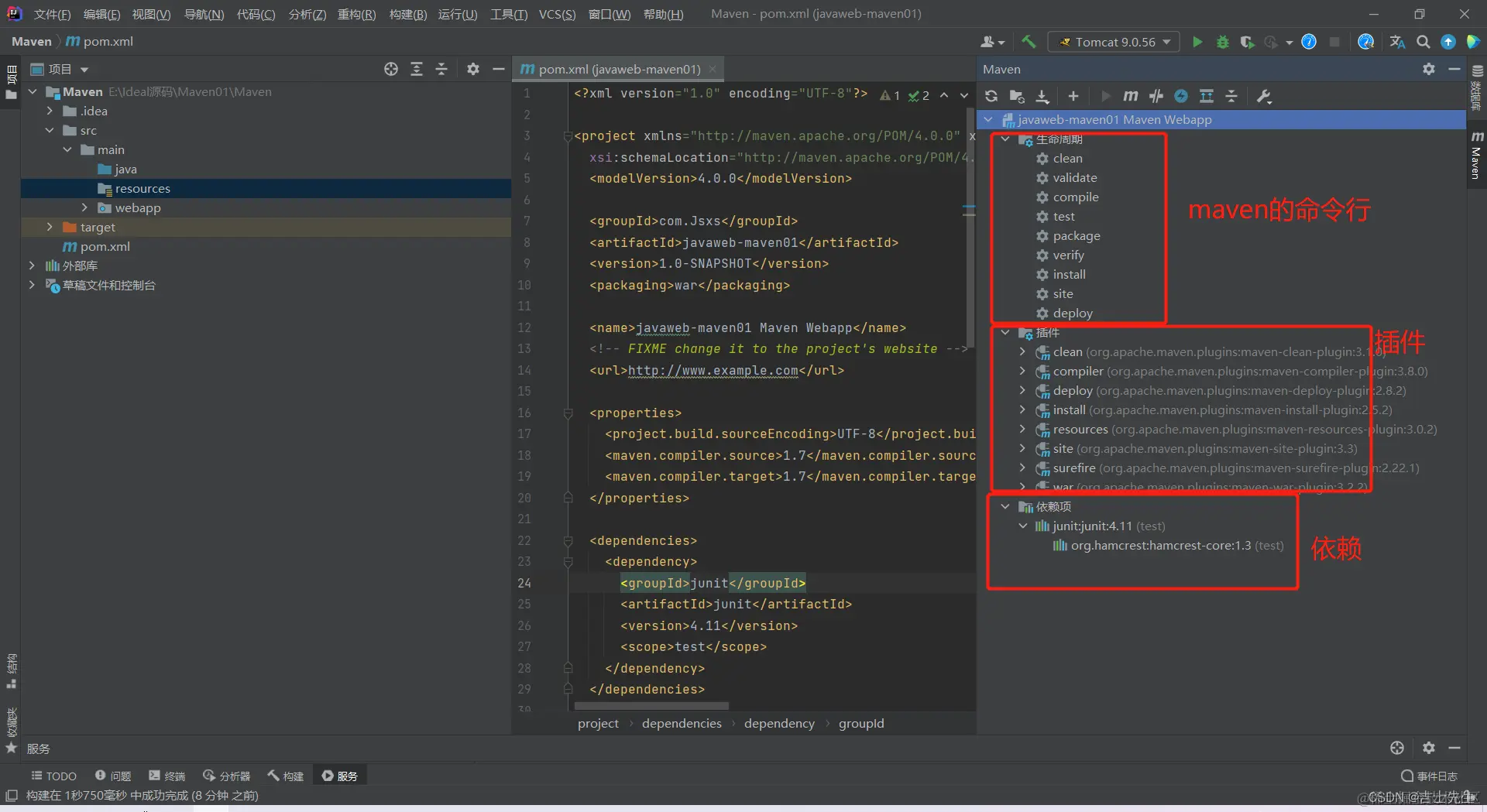Open TODO tool window tab
1487x812 pixels.
pyautogui.click(x=53, y=776)
